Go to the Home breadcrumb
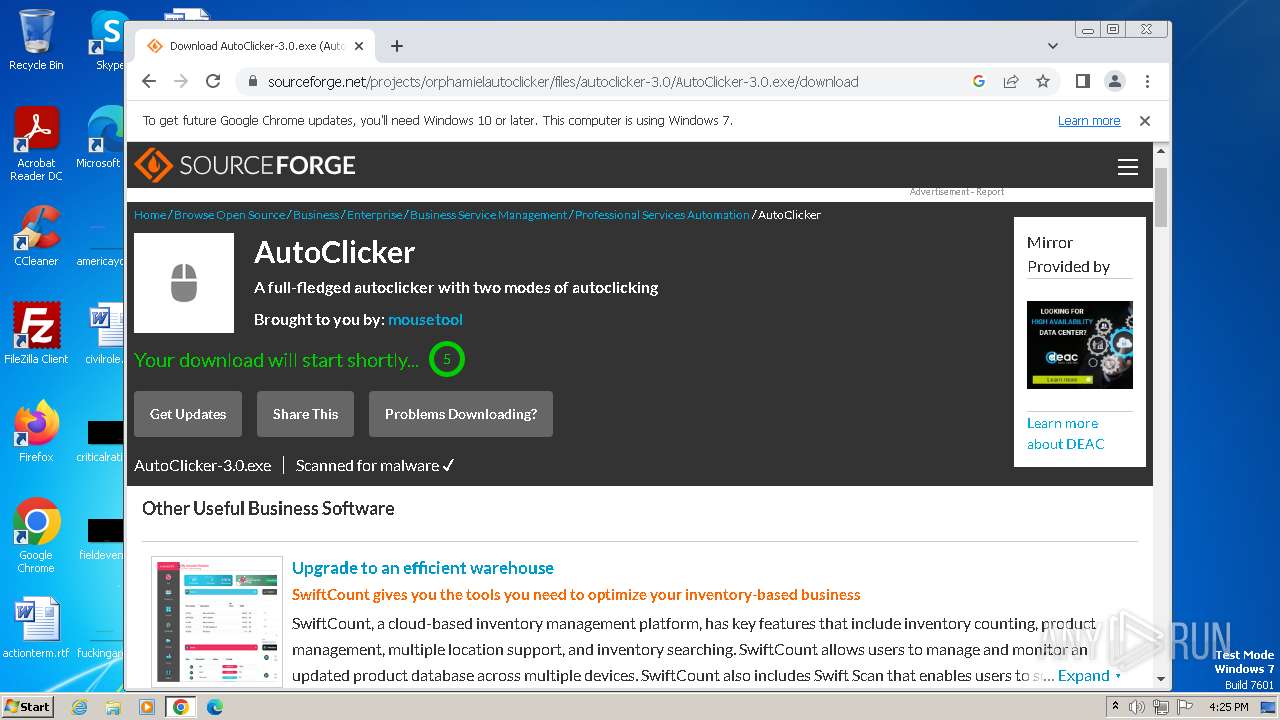Viewport: 1280px width, 720px height. point(150,215)
